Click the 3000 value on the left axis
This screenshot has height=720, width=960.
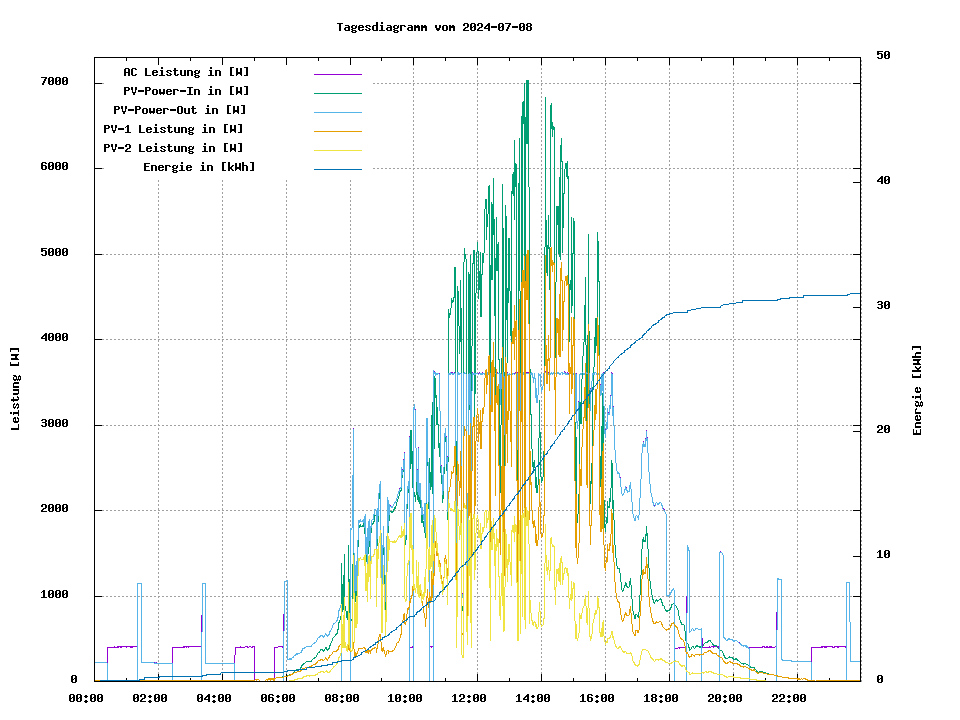(54, 425)
